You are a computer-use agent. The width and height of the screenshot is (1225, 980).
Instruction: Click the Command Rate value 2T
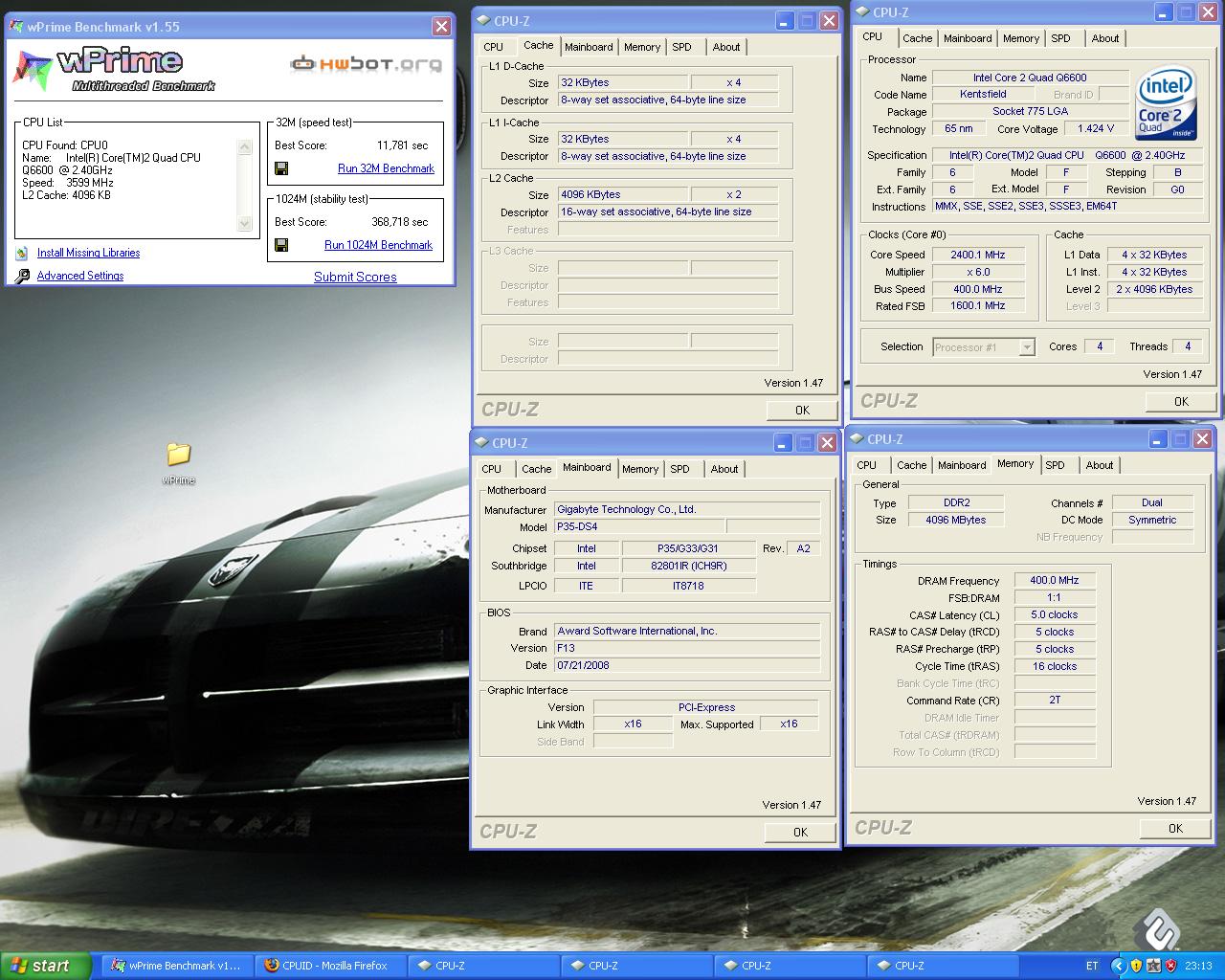coord(1055,701)
